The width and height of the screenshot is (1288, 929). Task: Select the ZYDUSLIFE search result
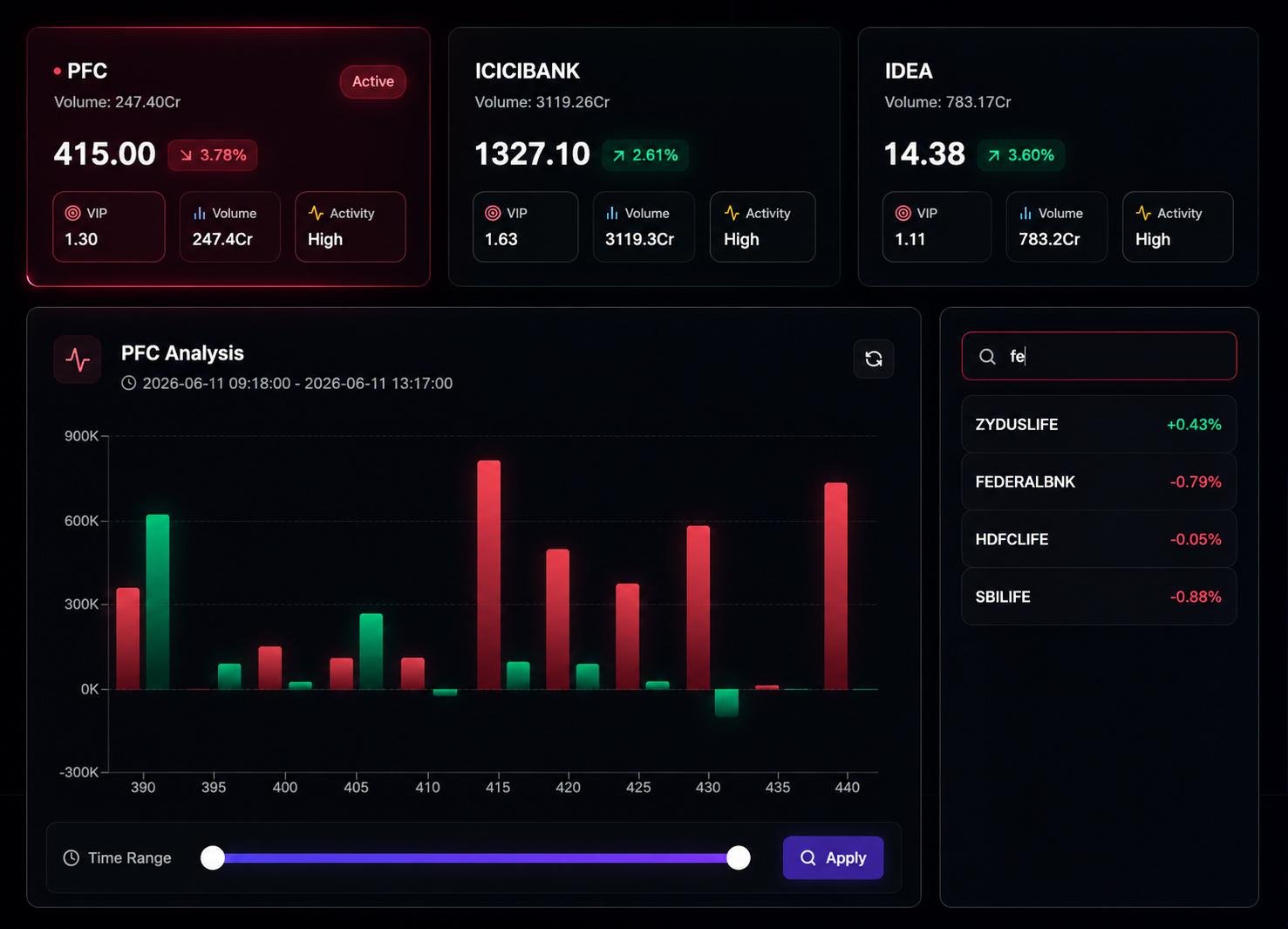tap(1099, 424)
